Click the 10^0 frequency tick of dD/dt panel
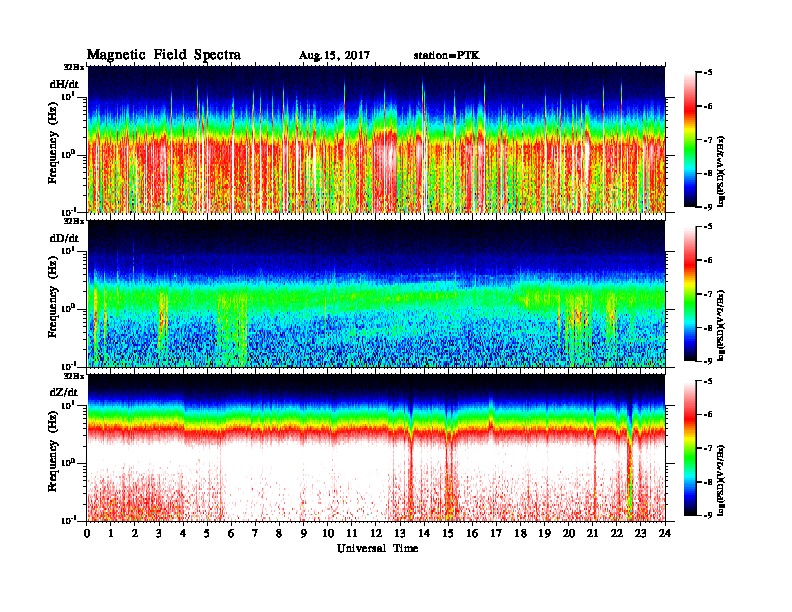Viewport: 792px width, 612px height. (x=69, y=308)
